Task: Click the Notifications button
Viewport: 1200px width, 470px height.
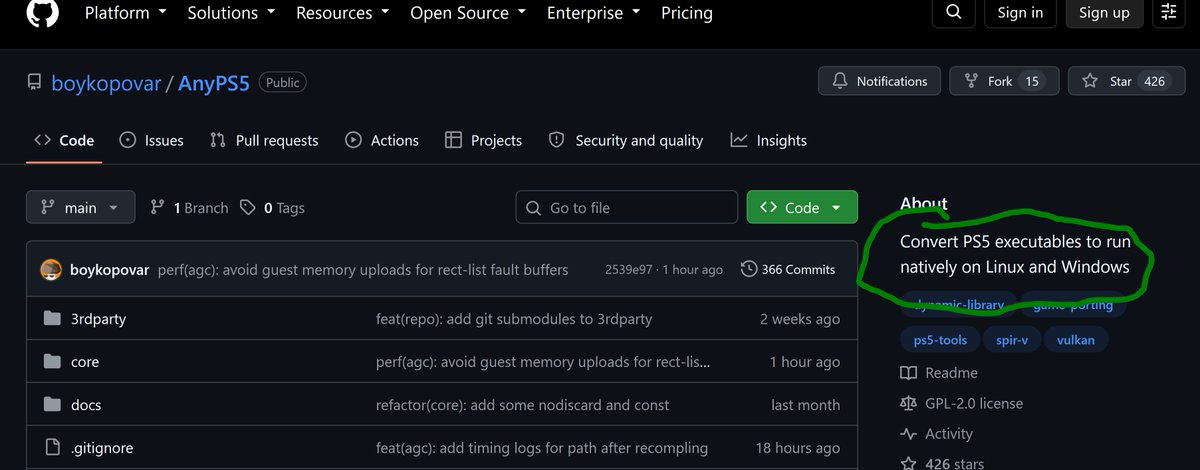Action: click(x=879, y=82)
